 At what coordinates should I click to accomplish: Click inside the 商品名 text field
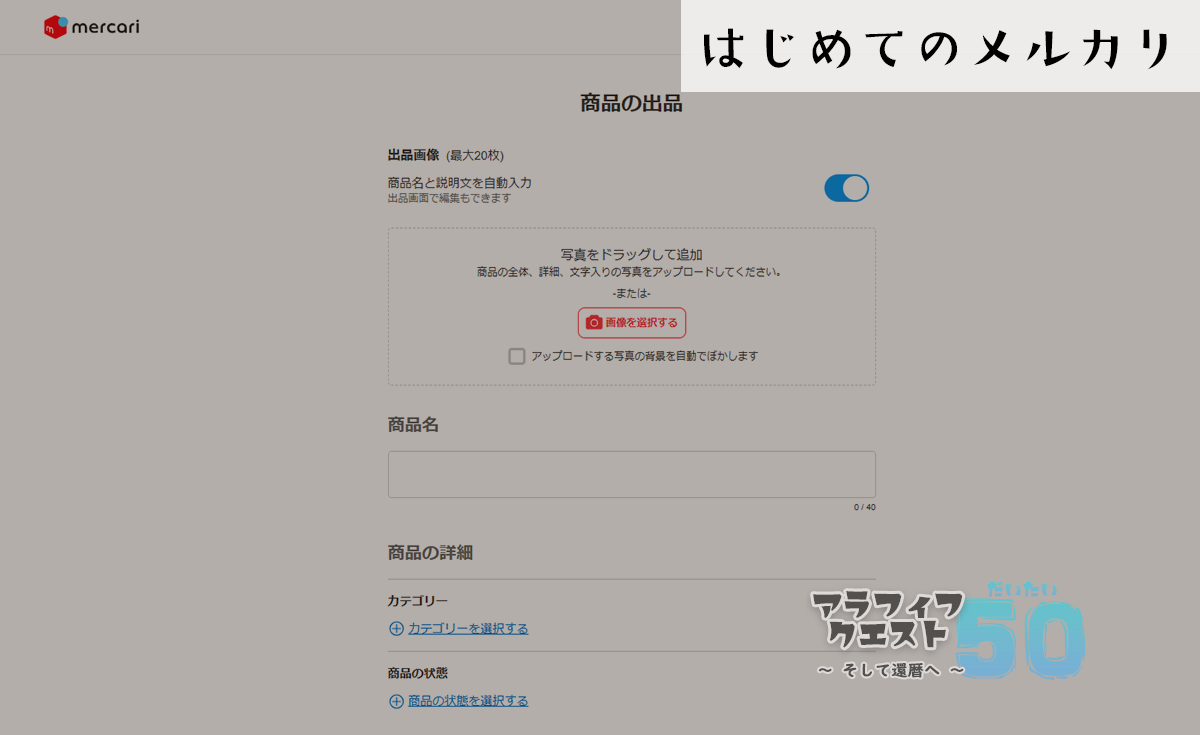(x=631, y=474)
